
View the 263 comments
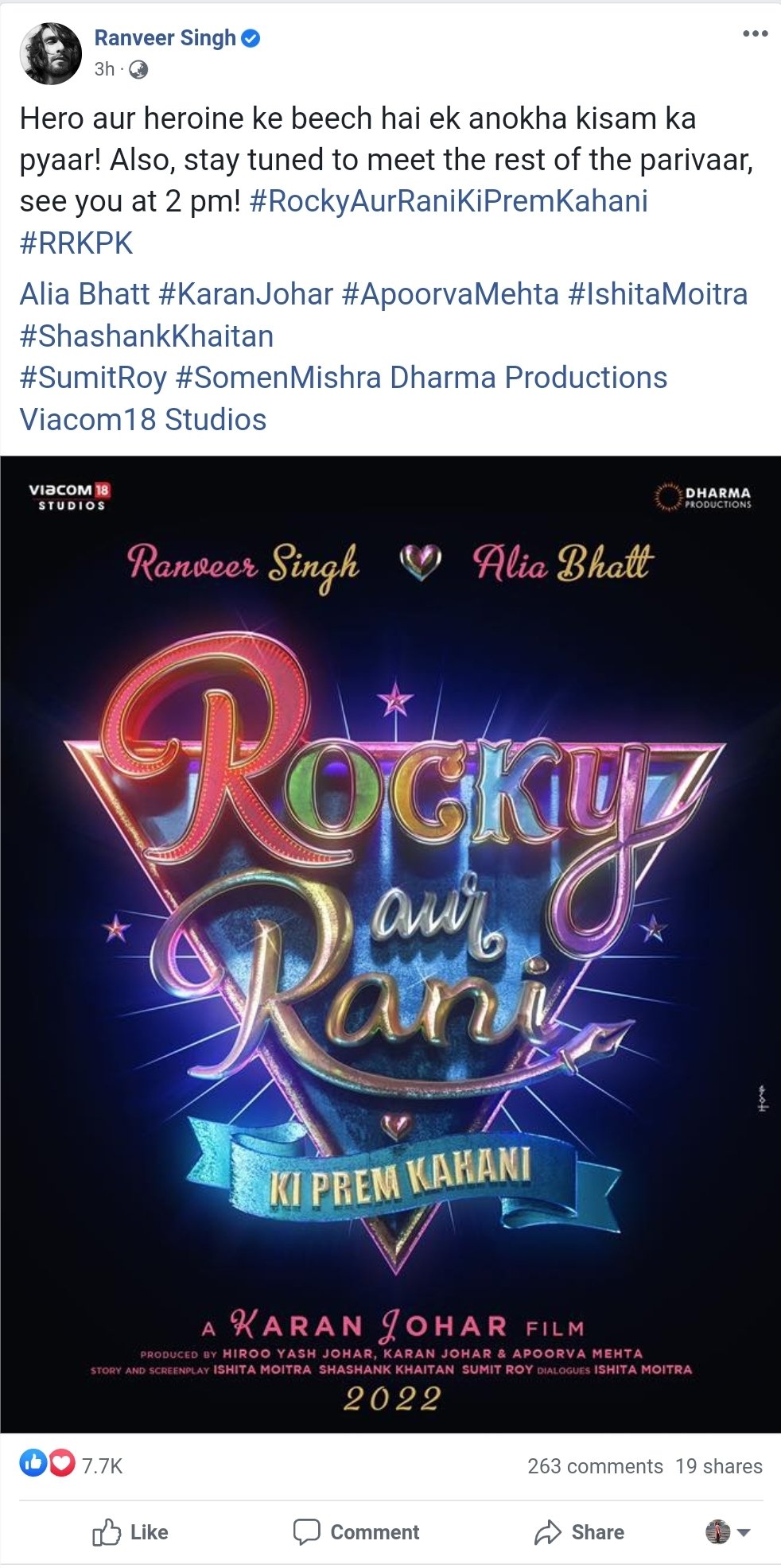(x=595, y=1466)
